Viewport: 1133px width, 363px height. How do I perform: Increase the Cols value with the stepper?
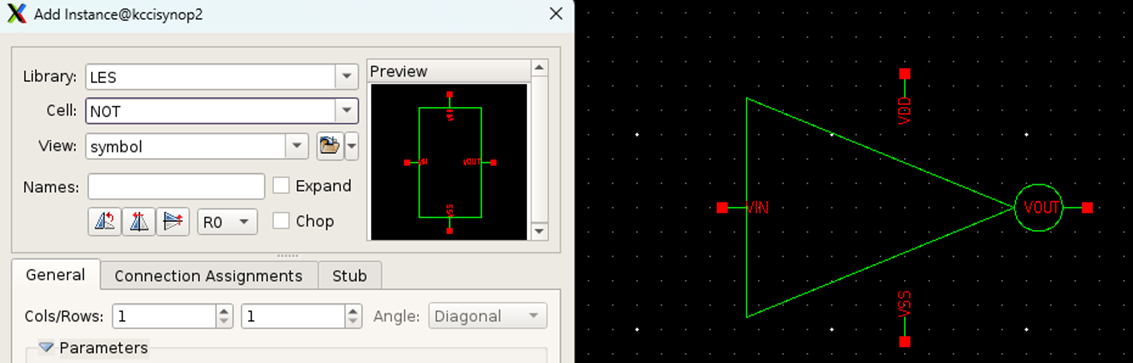(x=224, y=311)
